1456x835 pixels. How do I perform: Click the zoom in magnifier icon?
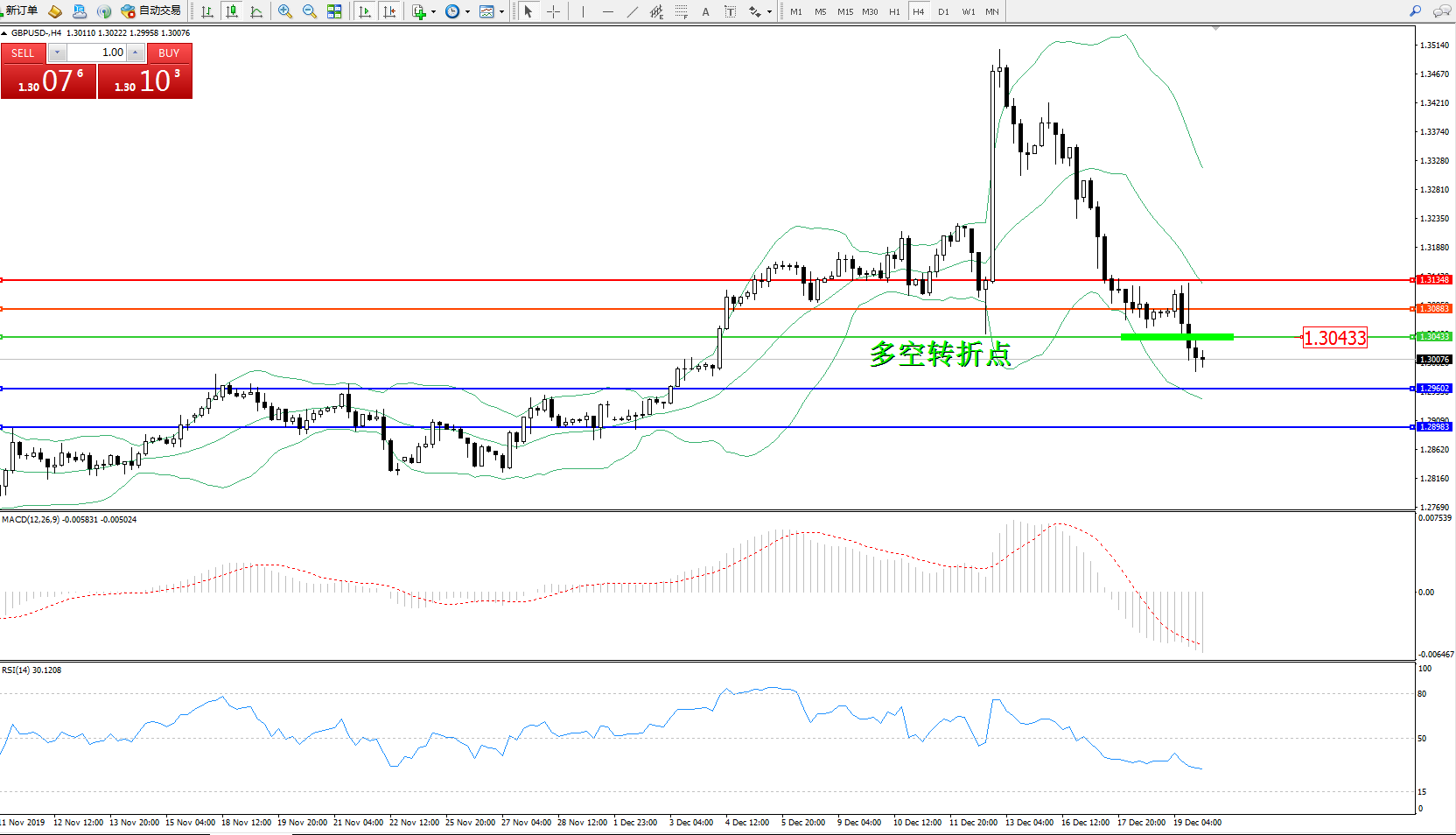click(x=284, y=11)
